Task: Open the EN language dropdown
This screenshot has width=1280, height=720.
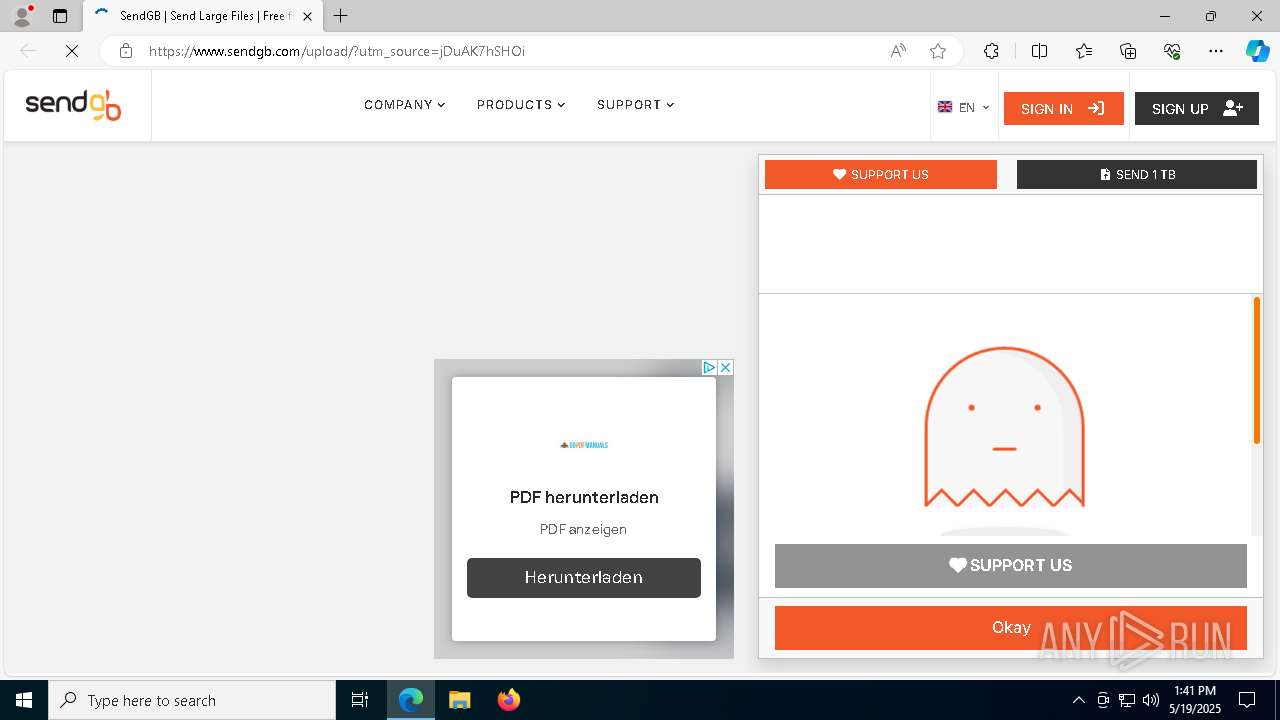Action: click(964, 107)
